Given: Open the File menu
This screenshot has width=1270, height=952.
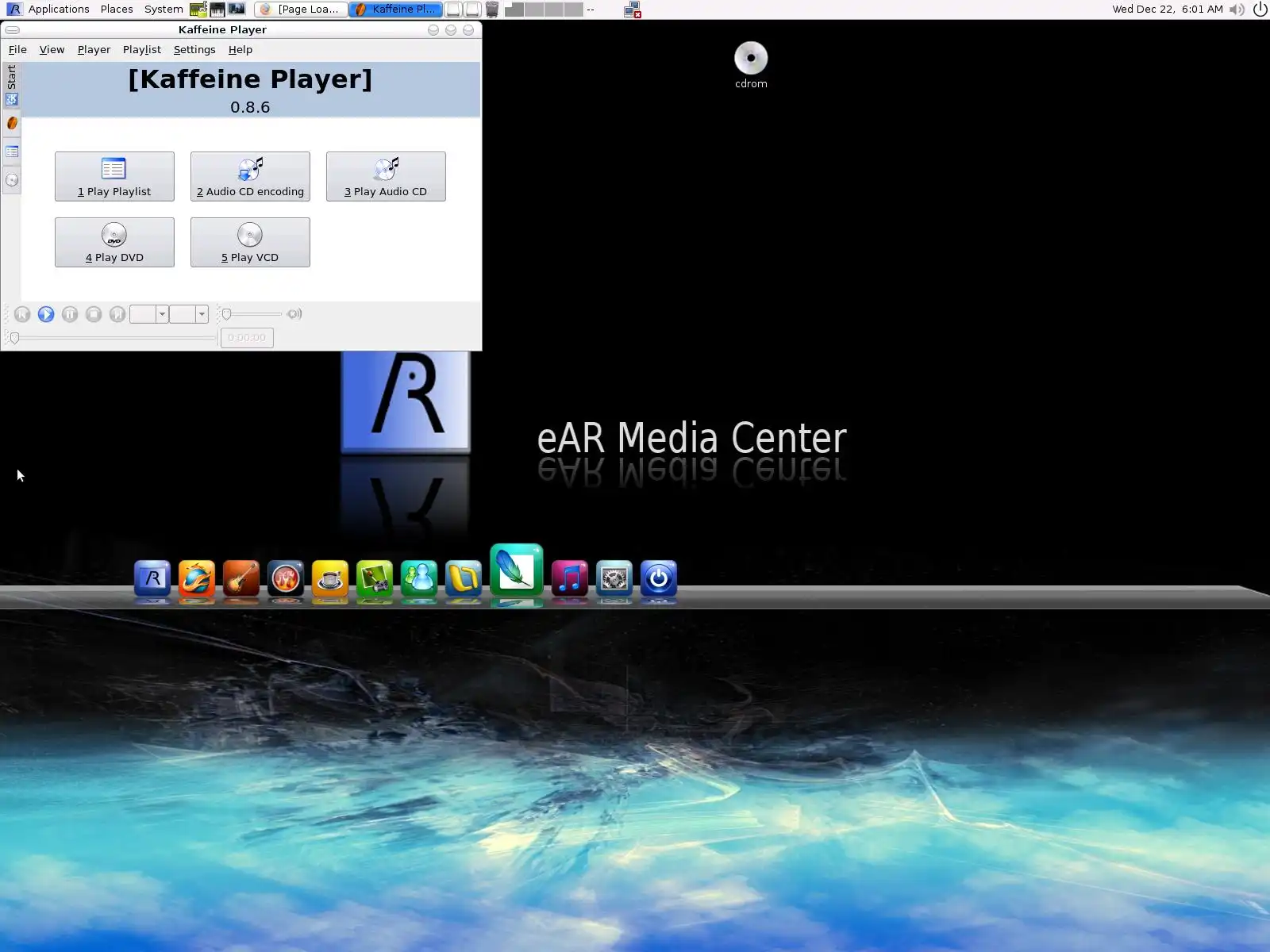Looking at the screenshot, I should click(x=17, y=49).
